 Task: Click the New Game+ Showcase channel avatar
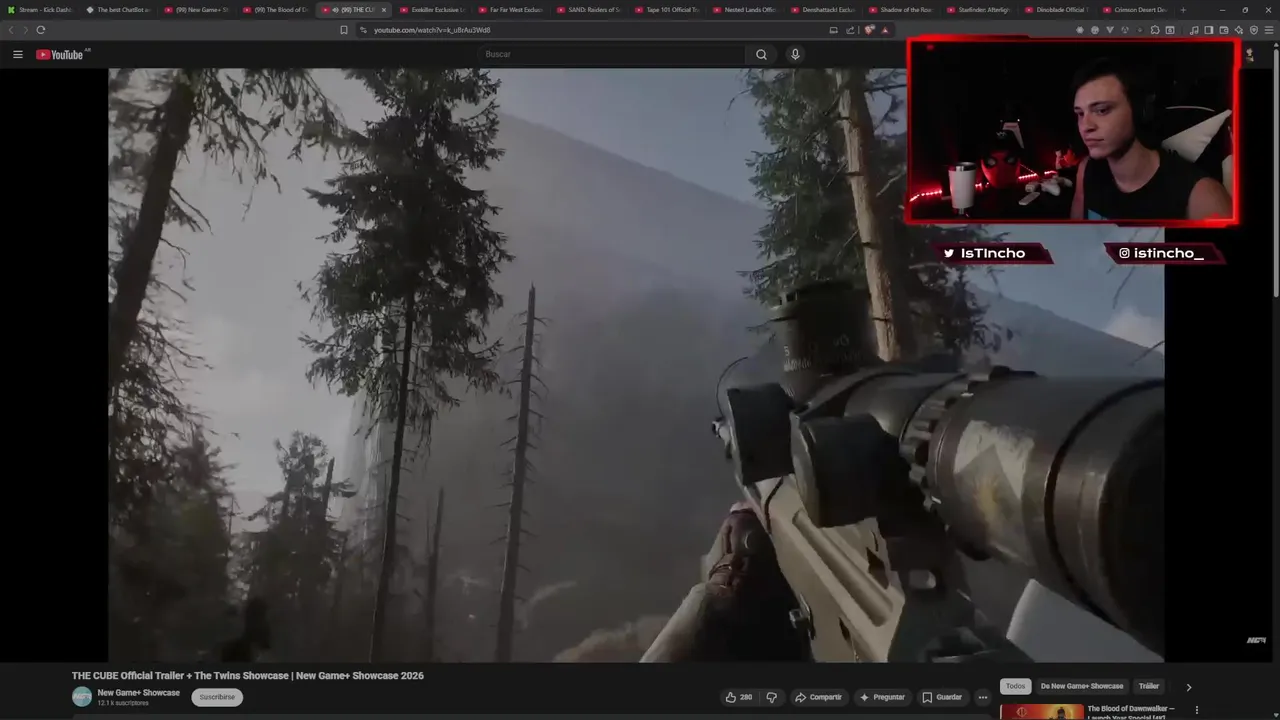[82, 697]
